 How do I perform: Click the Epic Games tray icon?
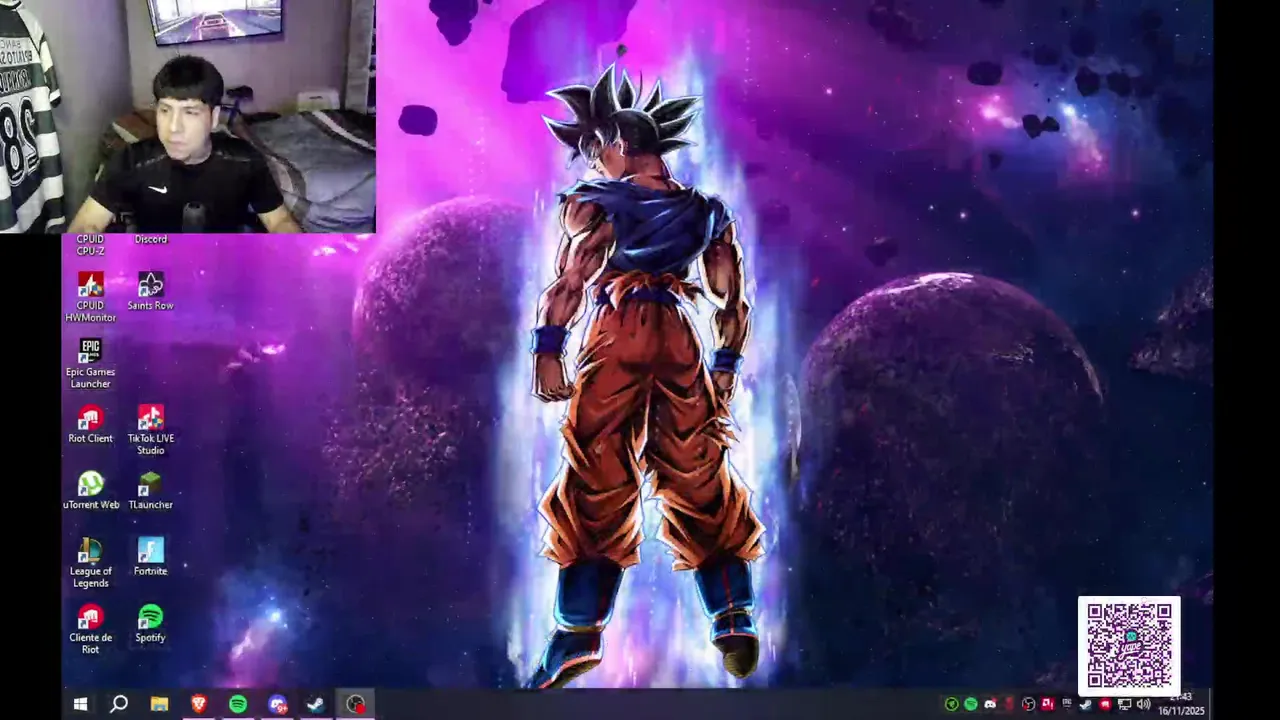pos(1067,704)
